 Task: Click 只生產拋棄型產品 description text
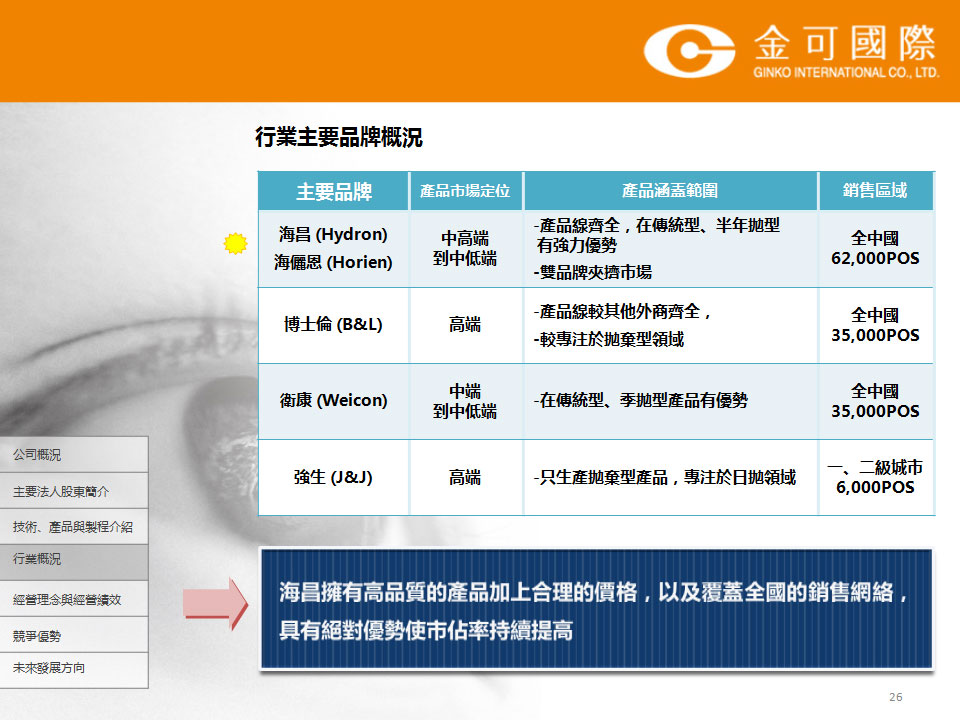(x=665, y=478)
